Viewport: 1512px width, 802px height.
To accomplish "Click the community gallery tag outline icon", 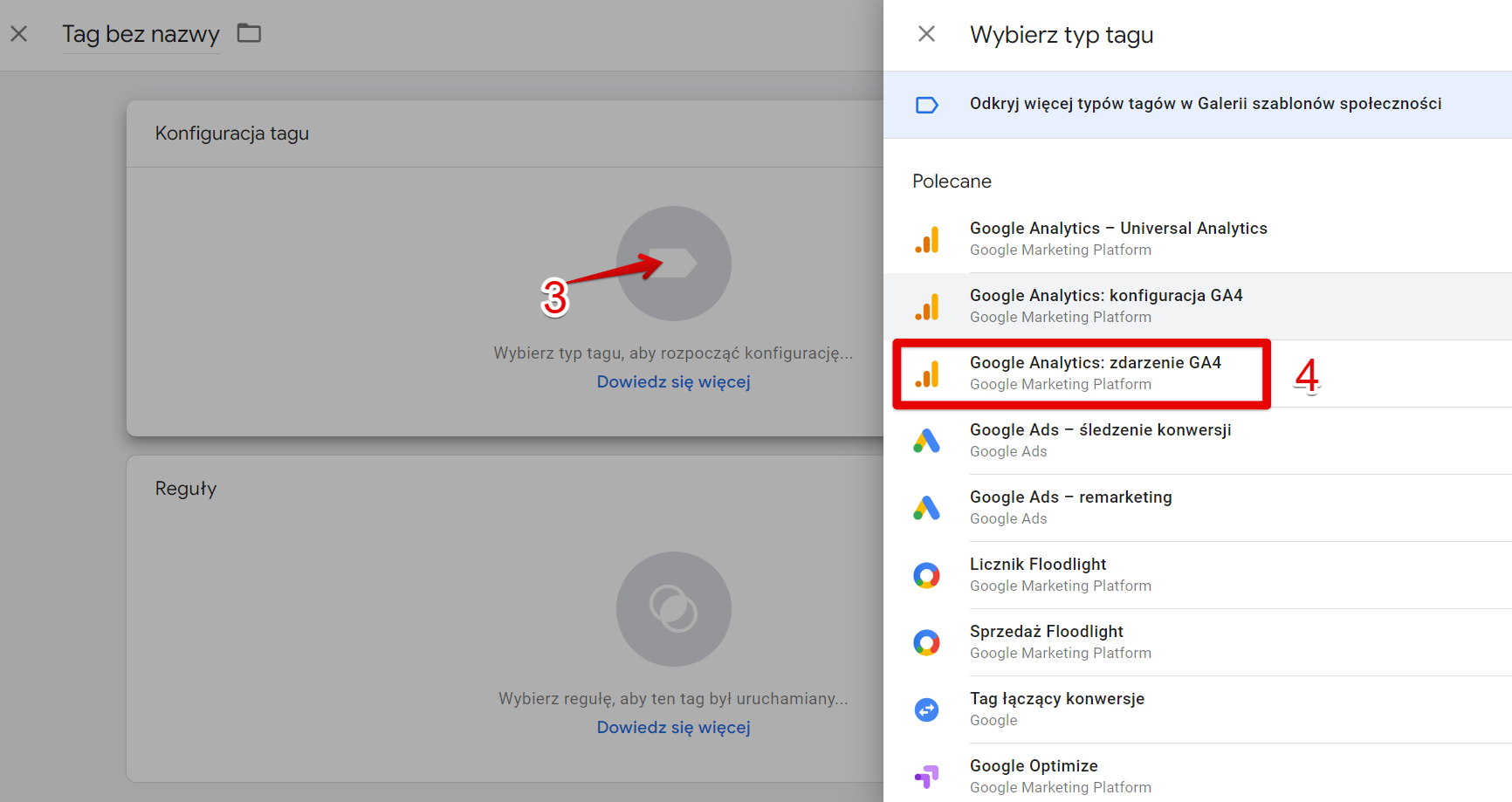I will pos(927,105).
